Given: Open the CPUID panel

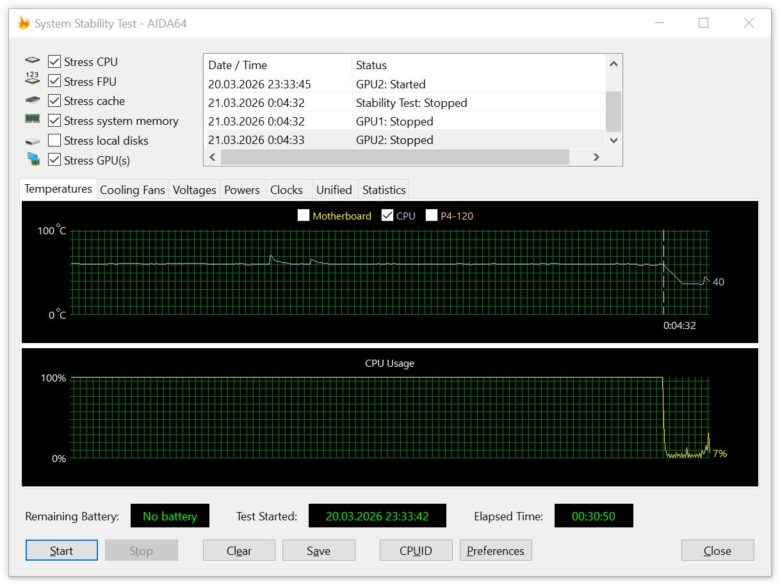Looking at the screenshot, I should pos(416,550).
